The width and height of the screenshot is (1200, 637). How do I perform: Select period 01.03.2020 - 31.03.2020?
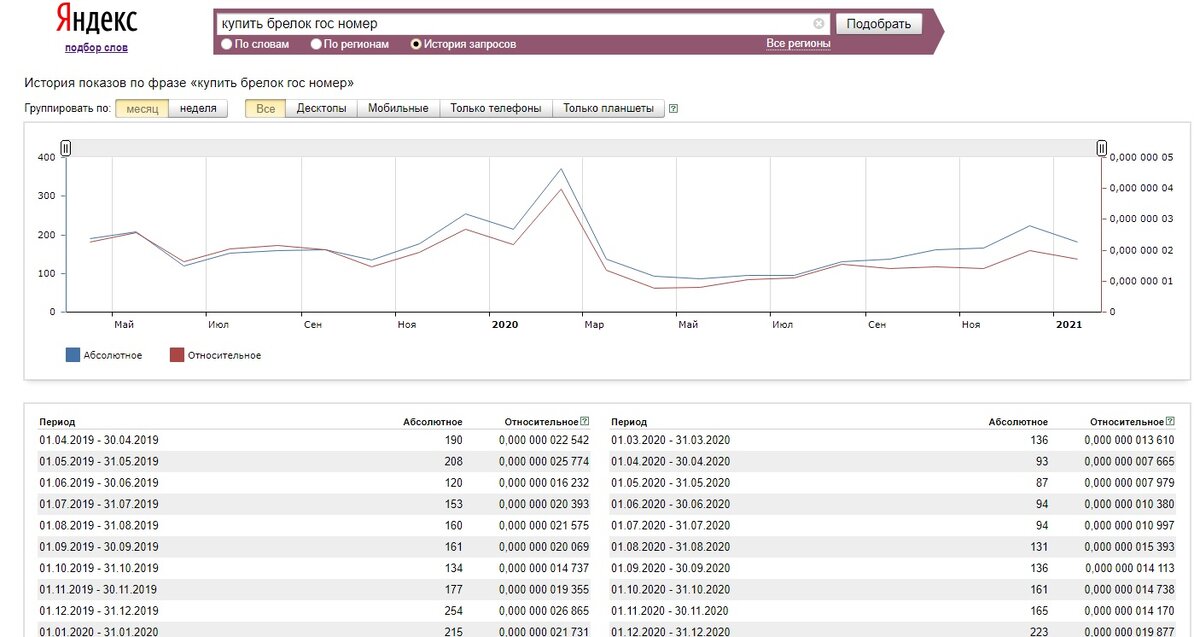coord(671,440)
